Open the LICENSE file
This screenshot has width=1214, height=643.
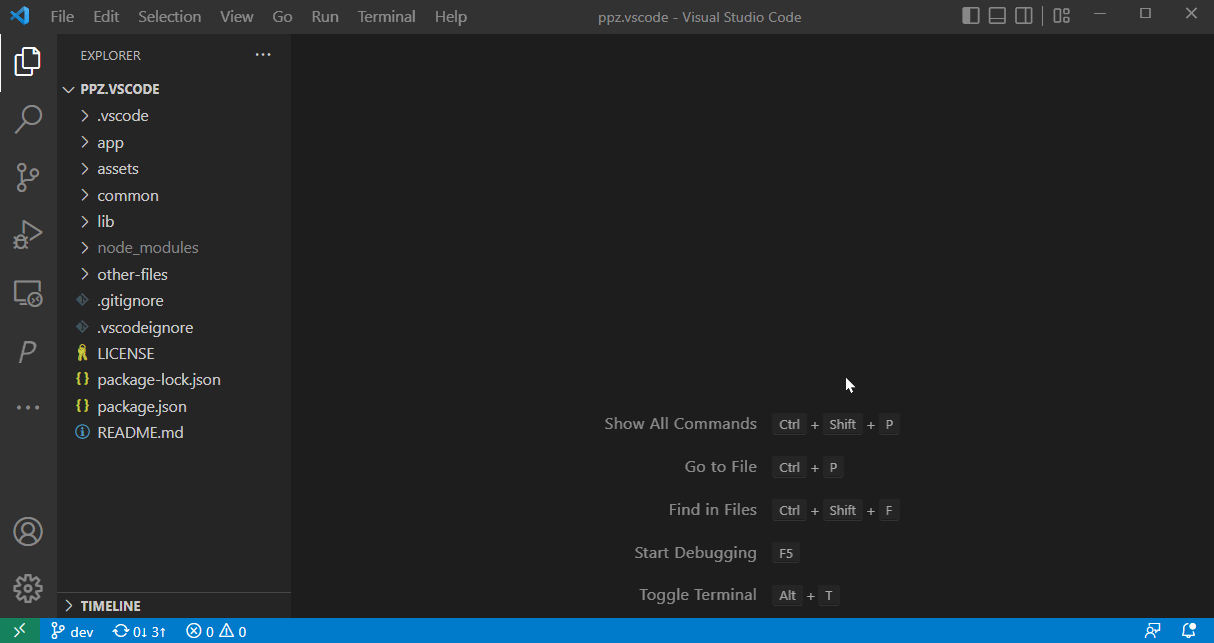(174, 353)
